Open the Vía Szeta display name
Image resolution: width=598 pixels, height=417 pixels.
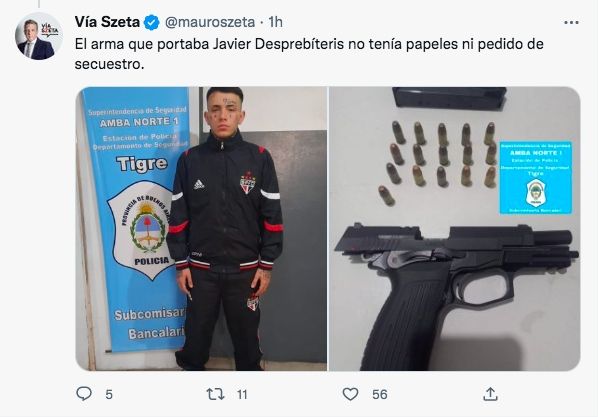coord(107,22)
